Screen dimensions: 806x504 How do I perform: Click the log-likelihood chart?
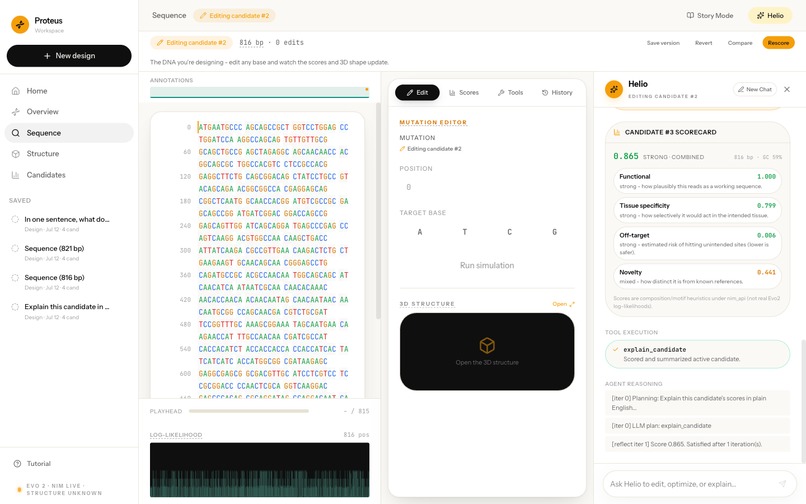(260, 470)
